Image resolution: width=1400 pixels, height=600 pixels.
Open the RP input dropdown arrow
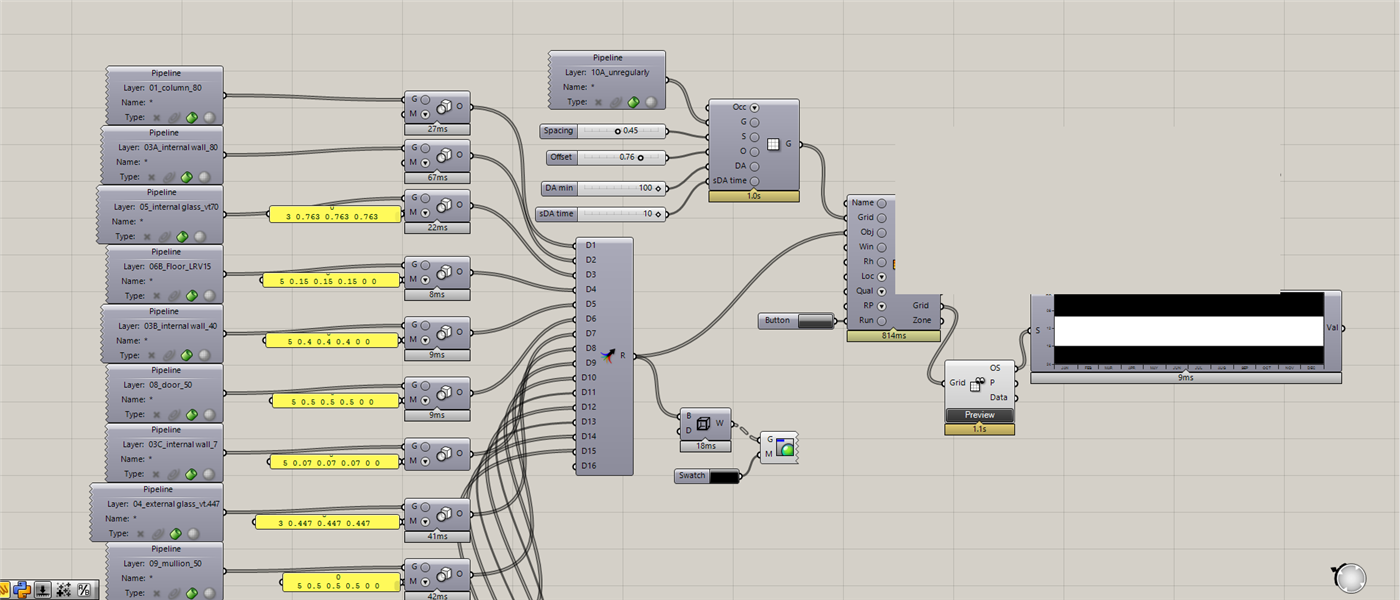tap(881, 306)
